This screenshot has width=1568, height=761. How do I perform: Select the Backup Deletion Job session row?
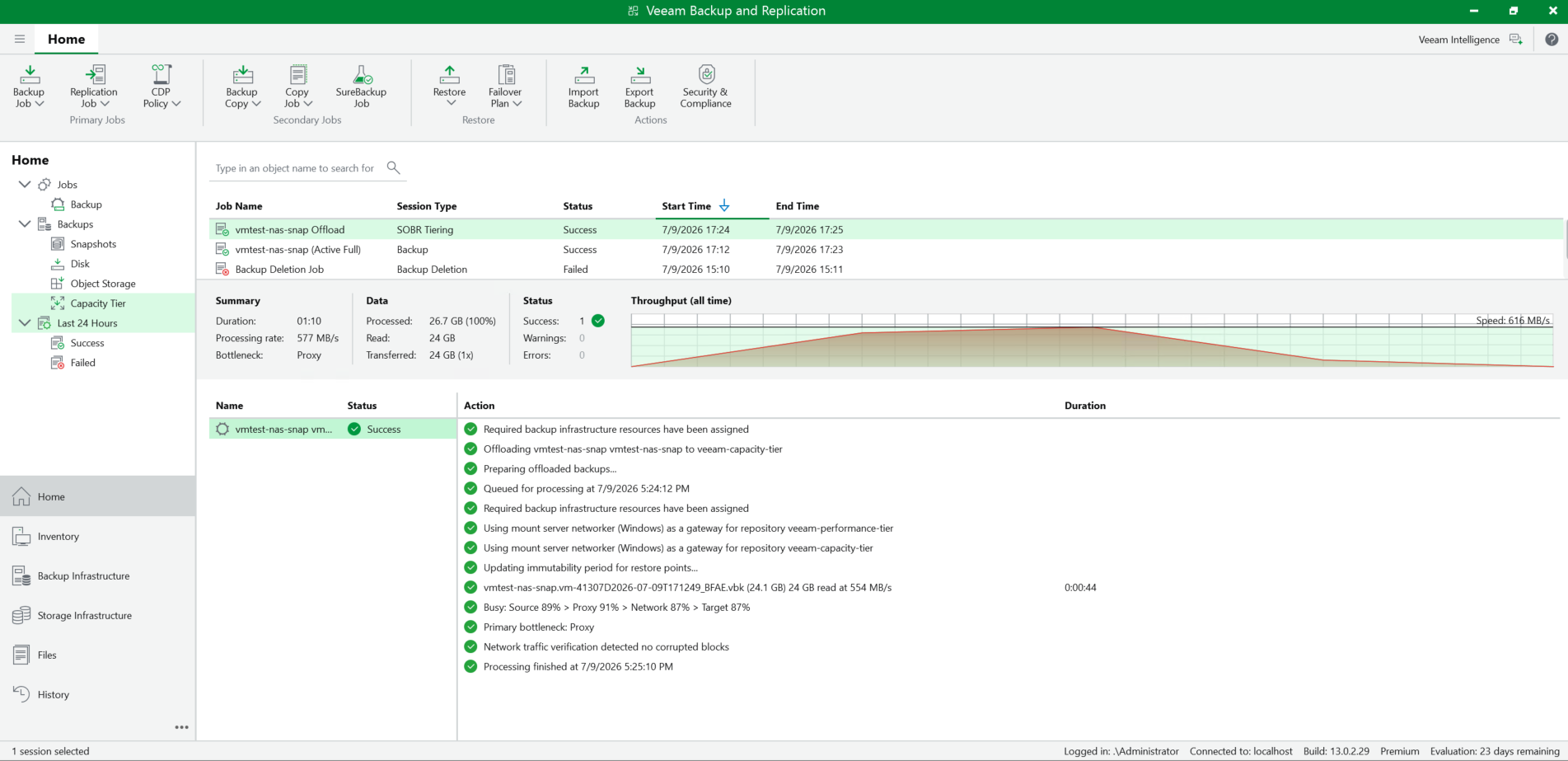(887, 269)
